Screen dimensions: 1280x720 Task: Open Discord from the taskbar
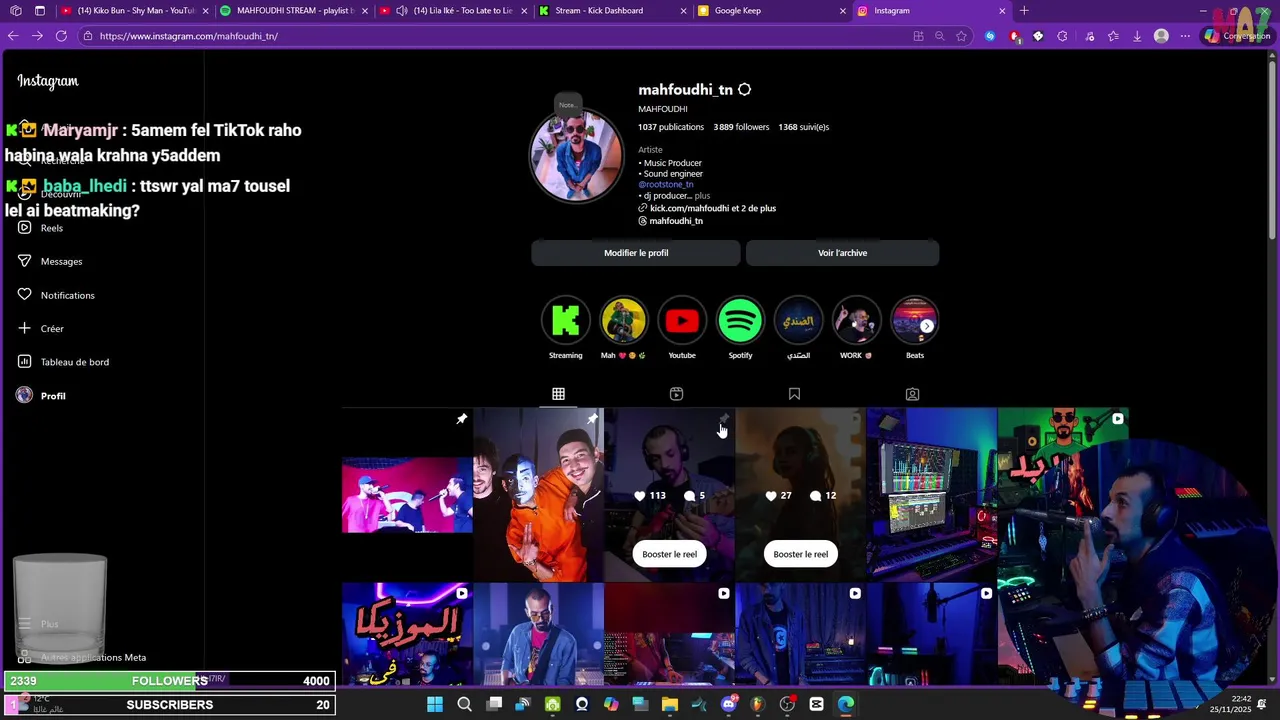click(729, 704)
